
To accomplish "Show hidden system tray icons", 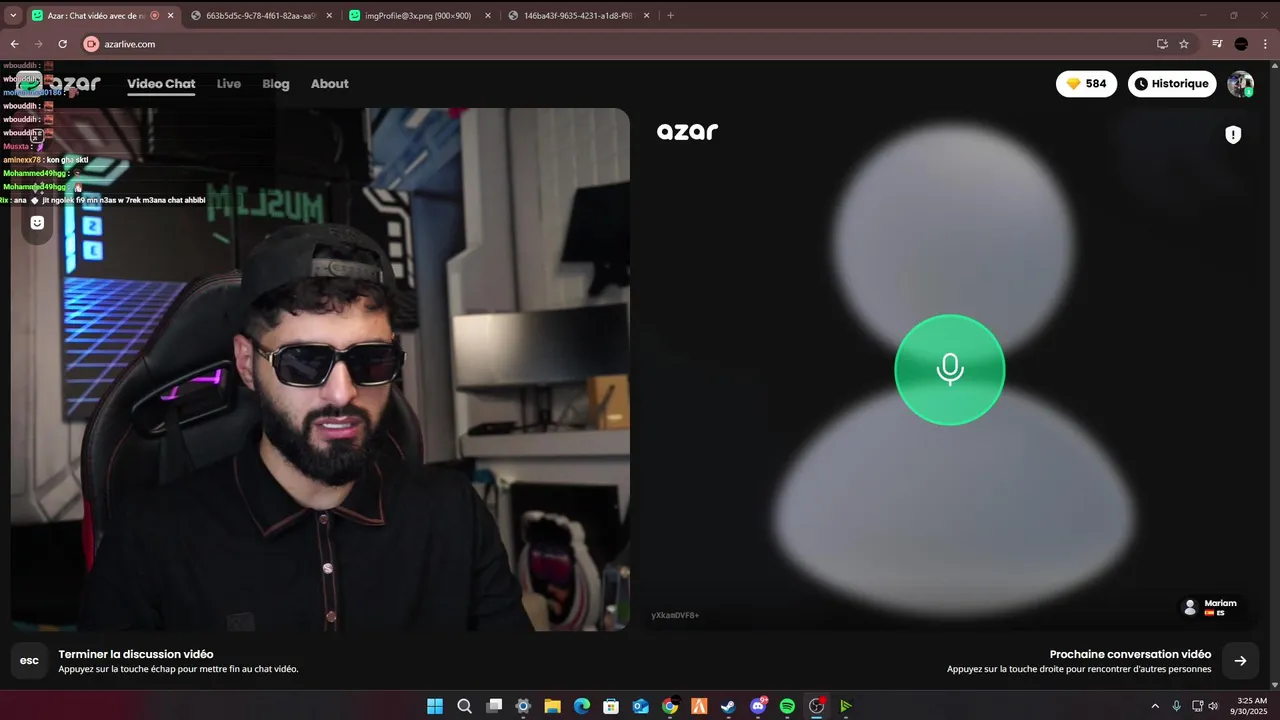I will [x=1155, y=706].
